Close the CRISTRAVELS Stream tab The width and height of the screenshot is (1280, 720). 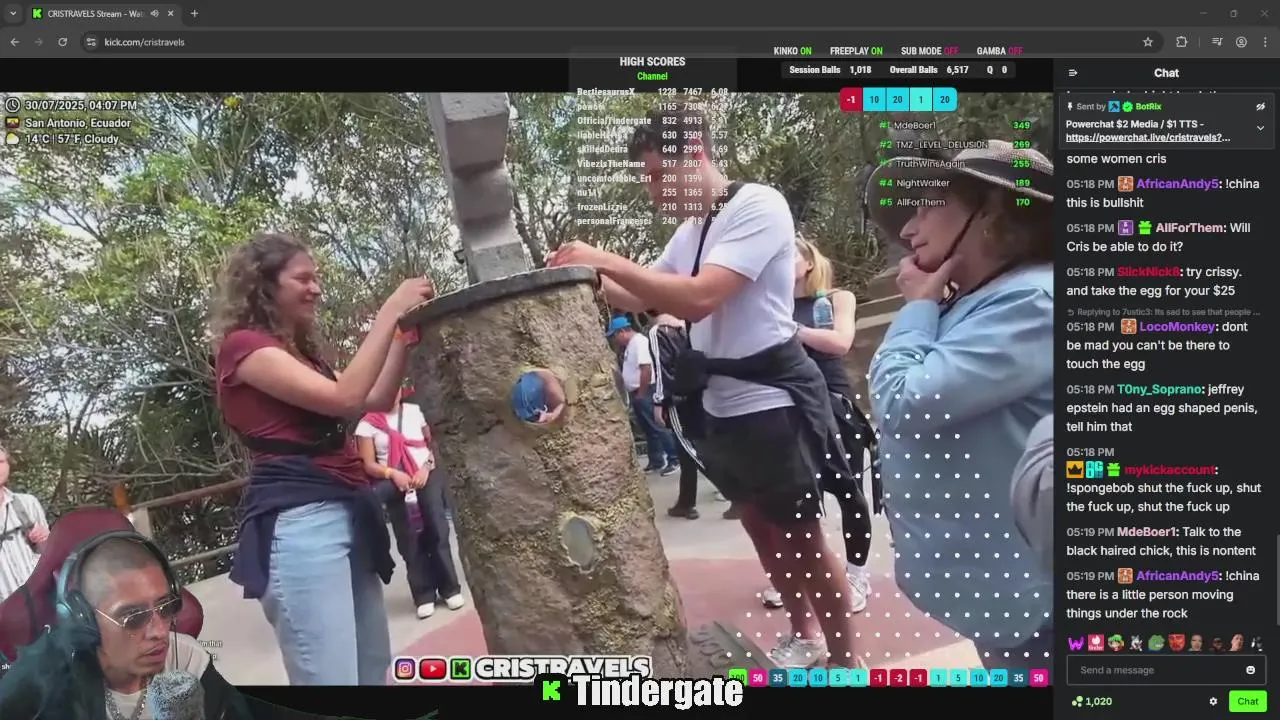tap(170, 14)
